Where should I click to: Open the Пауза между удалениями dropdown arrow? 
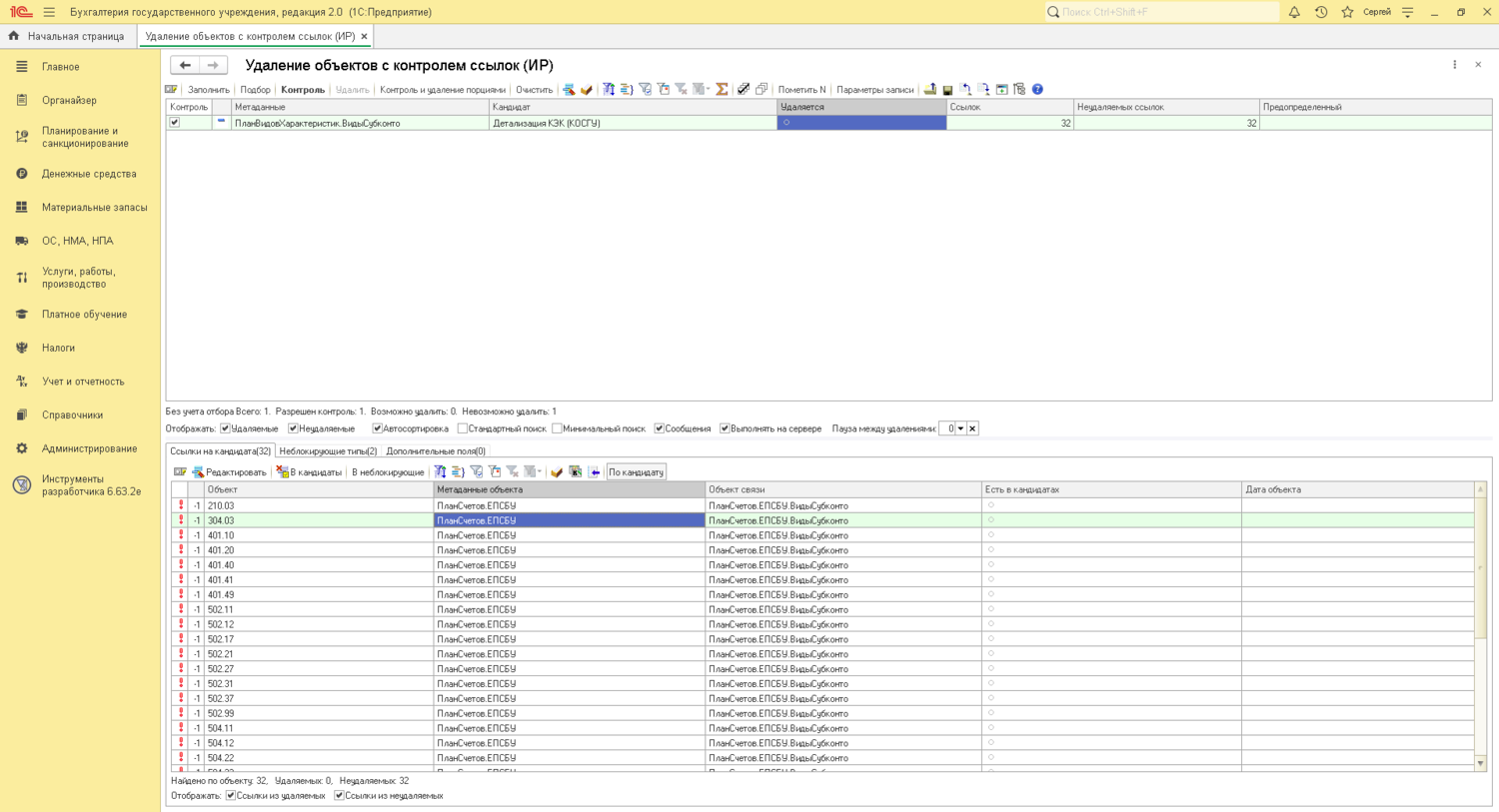(960, 428)
